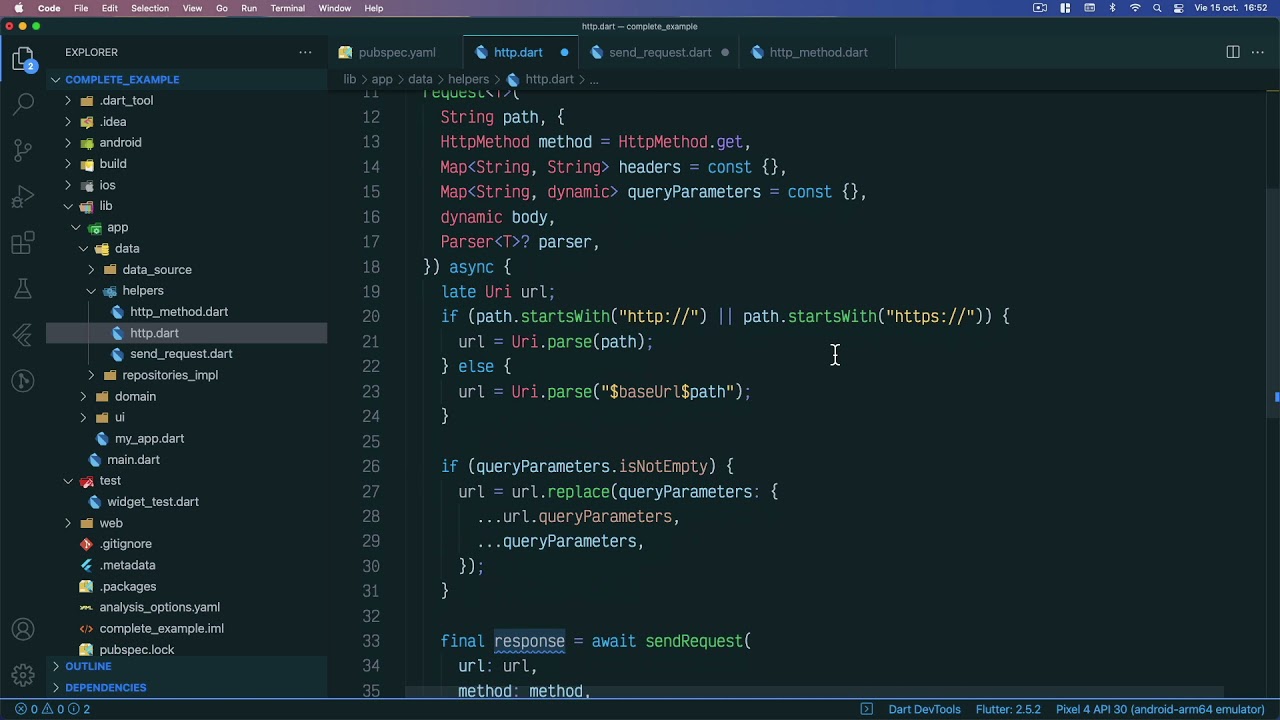The height and width of the screenshot is (720, 1280).
Task: Open the Selection menu
Action: pos(150,8)
